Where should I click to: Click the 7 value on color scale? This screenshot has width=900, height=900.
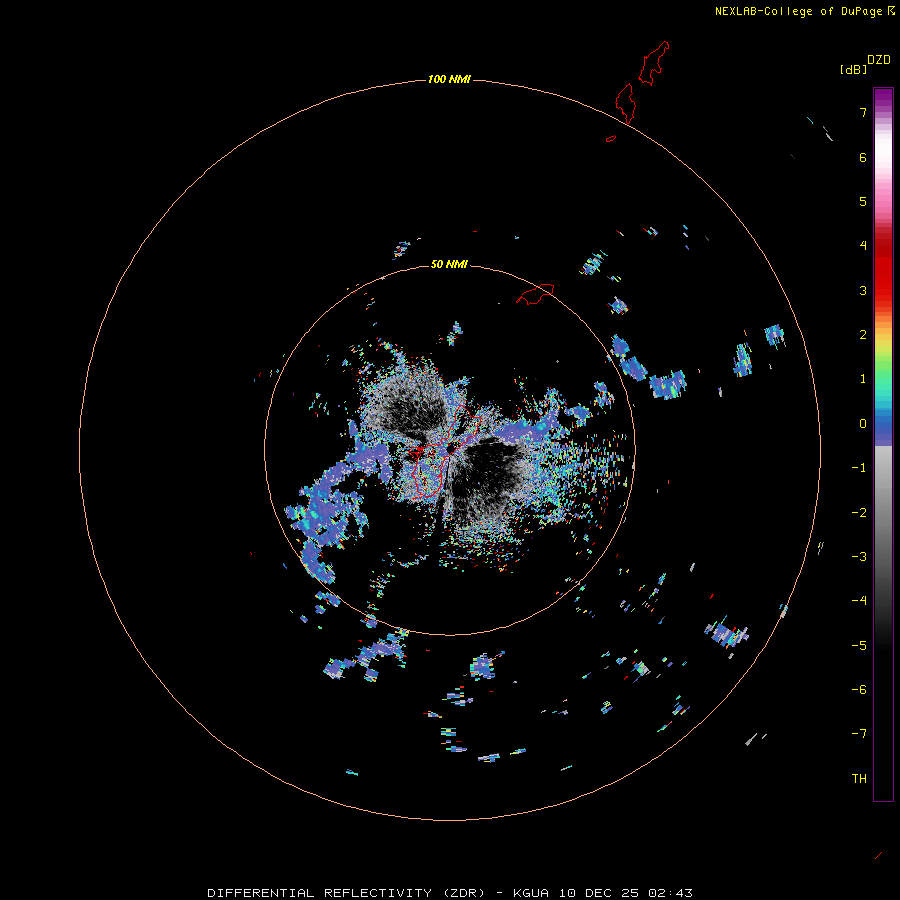click(x=863, y=112)
